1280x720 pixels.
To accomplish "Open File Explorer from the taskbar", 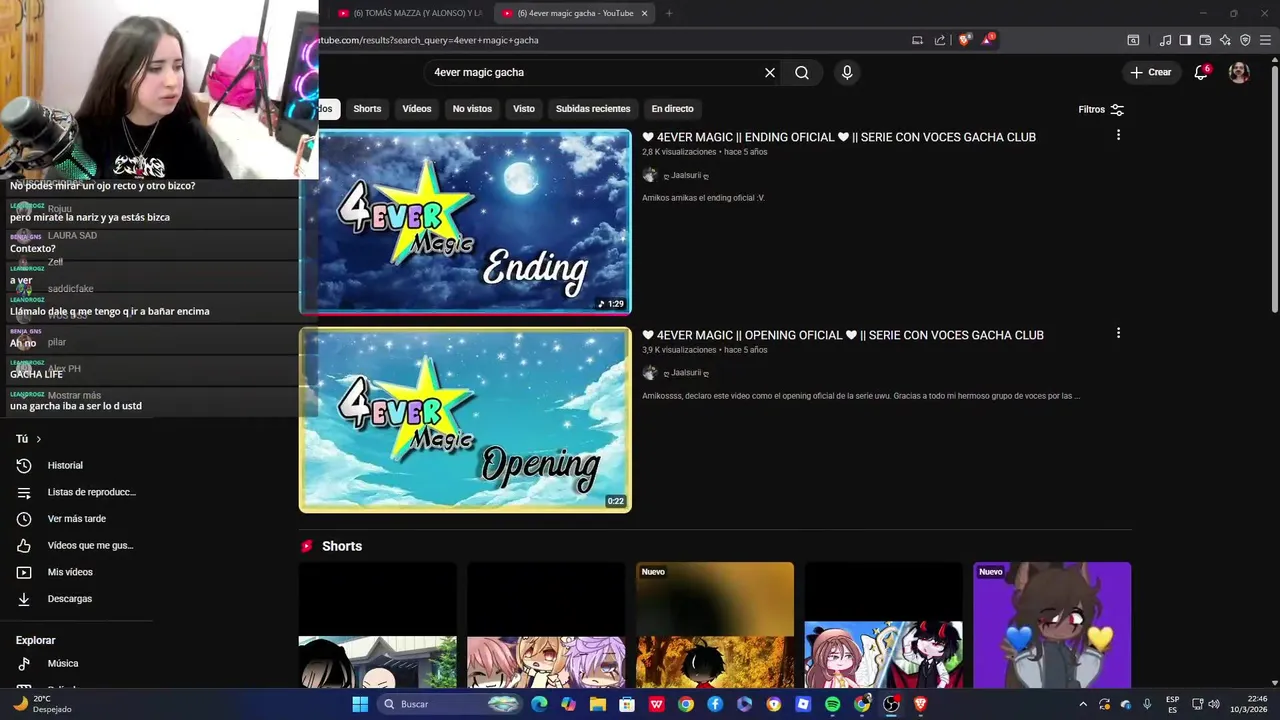I will pyautogui.click(x=598, y=704).
